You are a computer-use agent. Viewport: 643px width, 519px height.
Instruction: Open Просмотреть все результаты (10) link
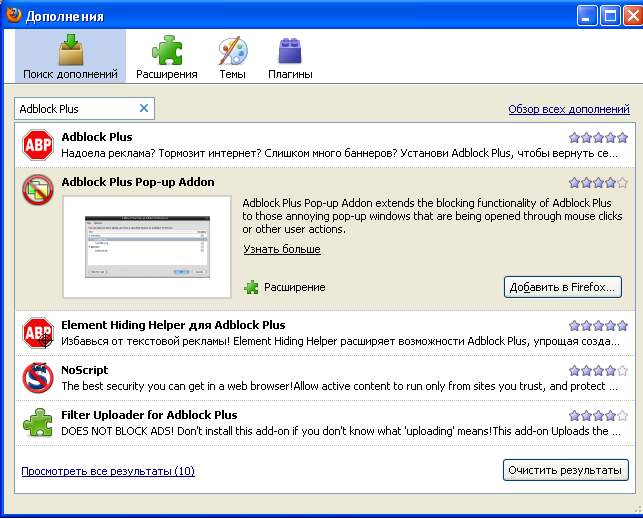point(108,471)
